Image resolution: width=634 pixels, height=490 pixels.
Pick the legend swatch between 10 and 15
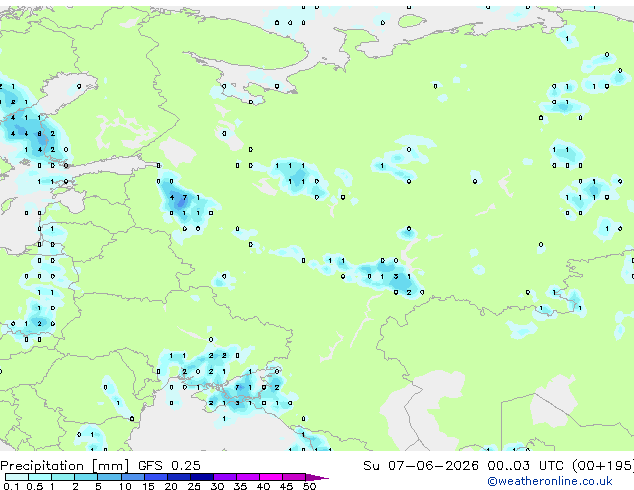pyautogui.click(x=132, y=477)
